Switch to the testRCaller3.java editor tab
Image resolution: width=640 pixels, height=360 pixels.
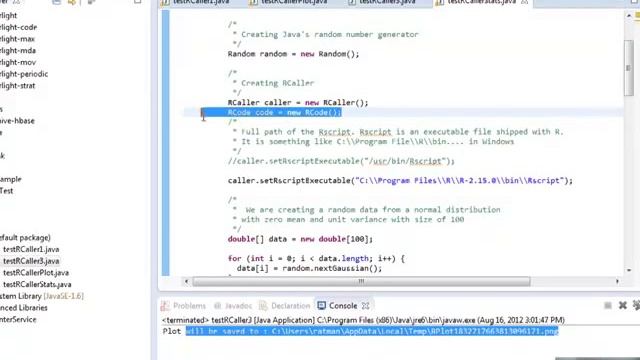(x=383, y=2)
